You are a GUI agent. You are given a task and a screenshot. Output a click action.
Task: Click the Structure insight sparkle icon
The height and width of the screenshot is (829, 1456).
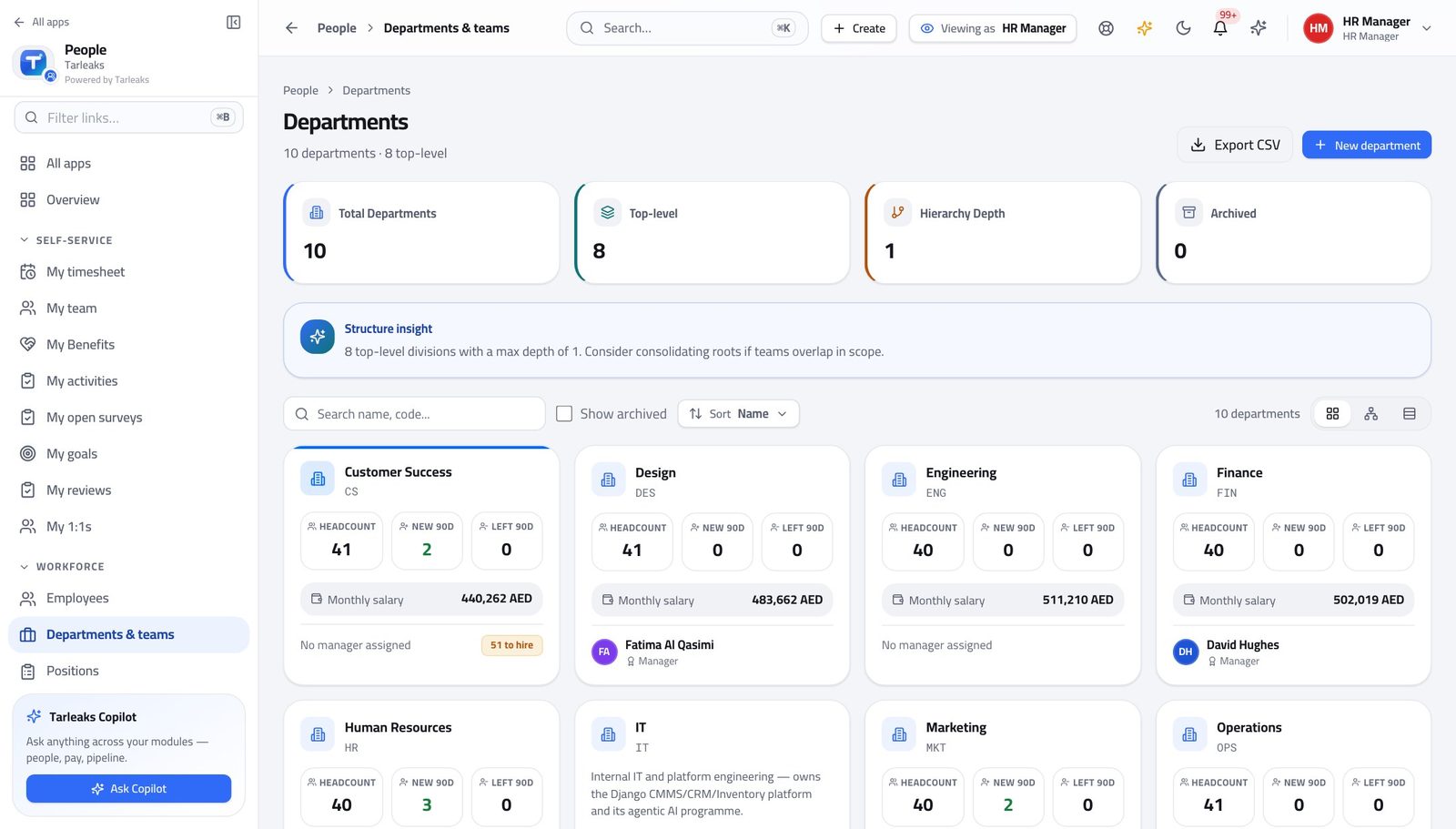(318, 337)
